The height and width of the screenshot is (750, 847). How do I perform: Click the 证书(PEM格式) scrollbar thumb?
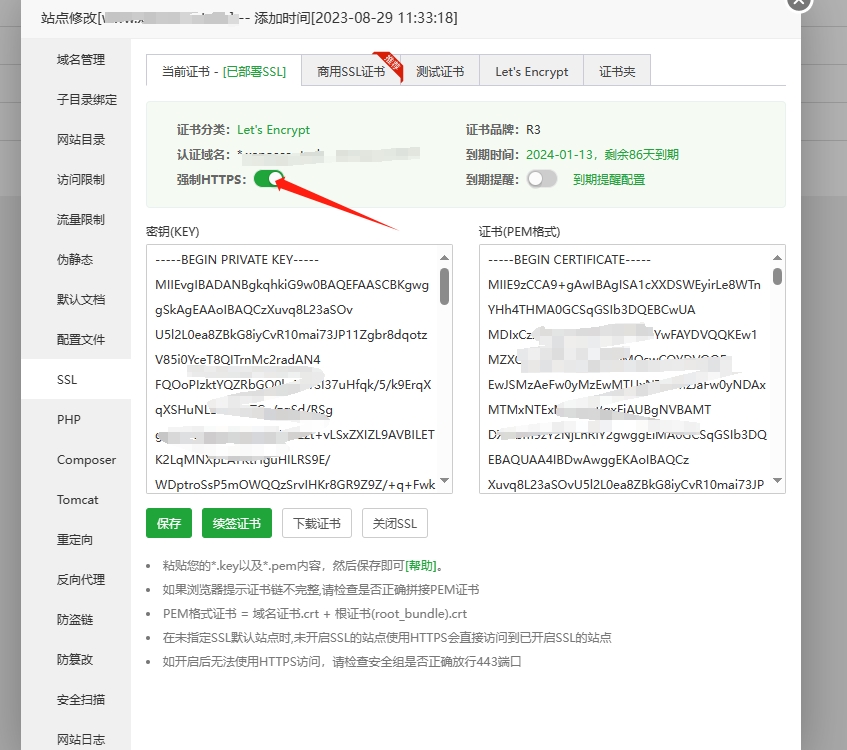[777, 276]
